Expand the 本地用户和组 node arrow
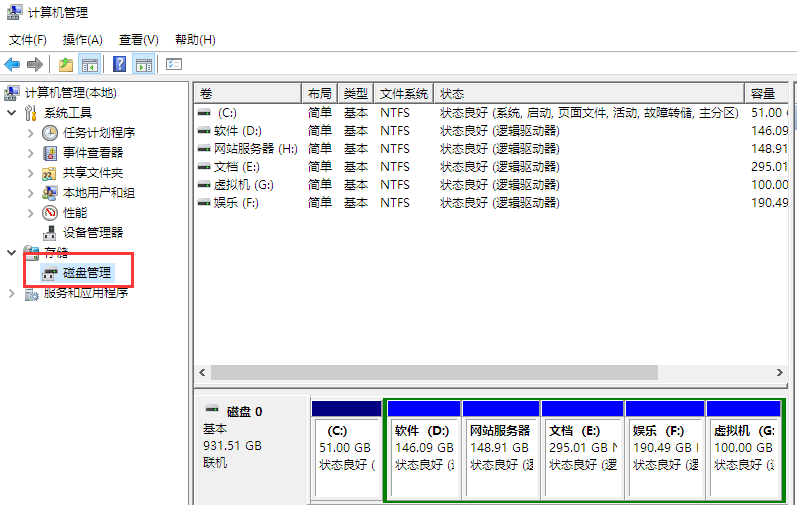The height and width of the screenshot is (505, 797). click(x=30, y=193)
